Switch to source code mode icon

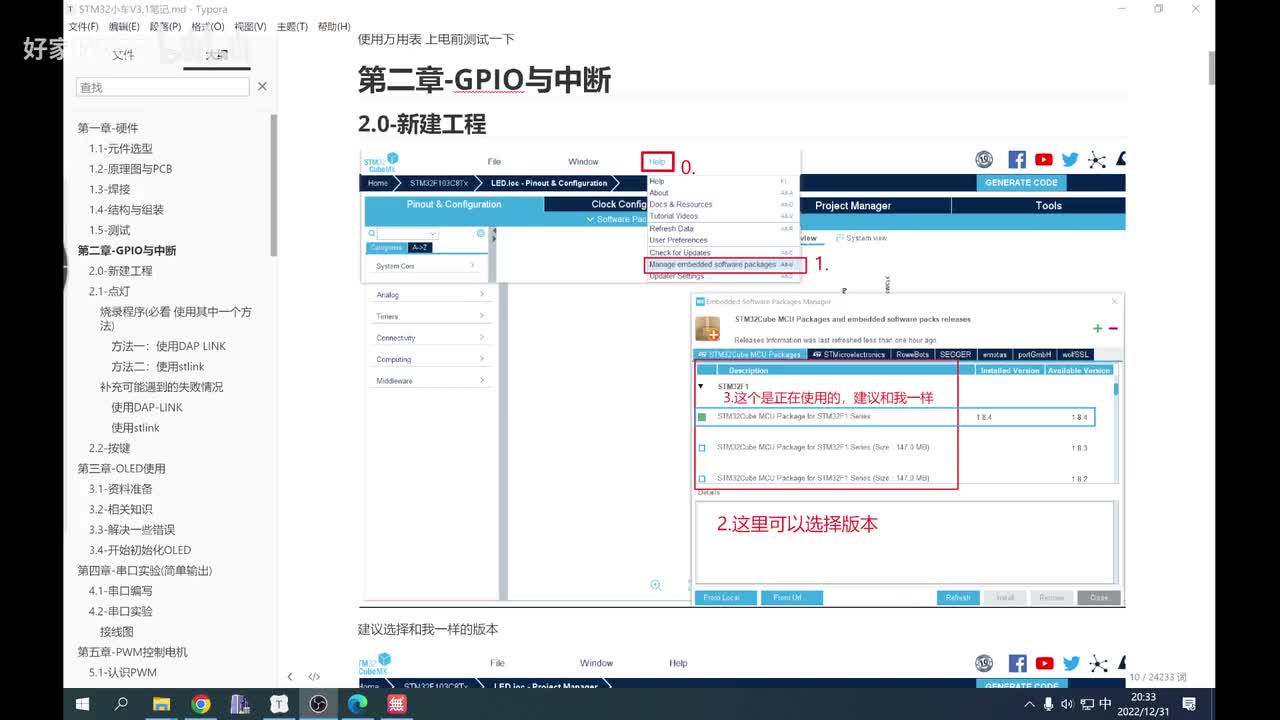[x=314, y=677]
